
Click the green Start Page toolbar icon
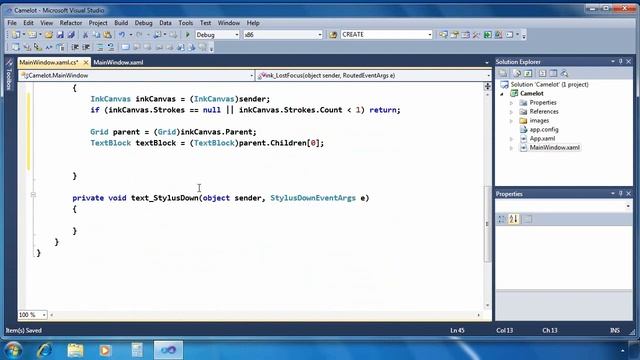(487, 35)
